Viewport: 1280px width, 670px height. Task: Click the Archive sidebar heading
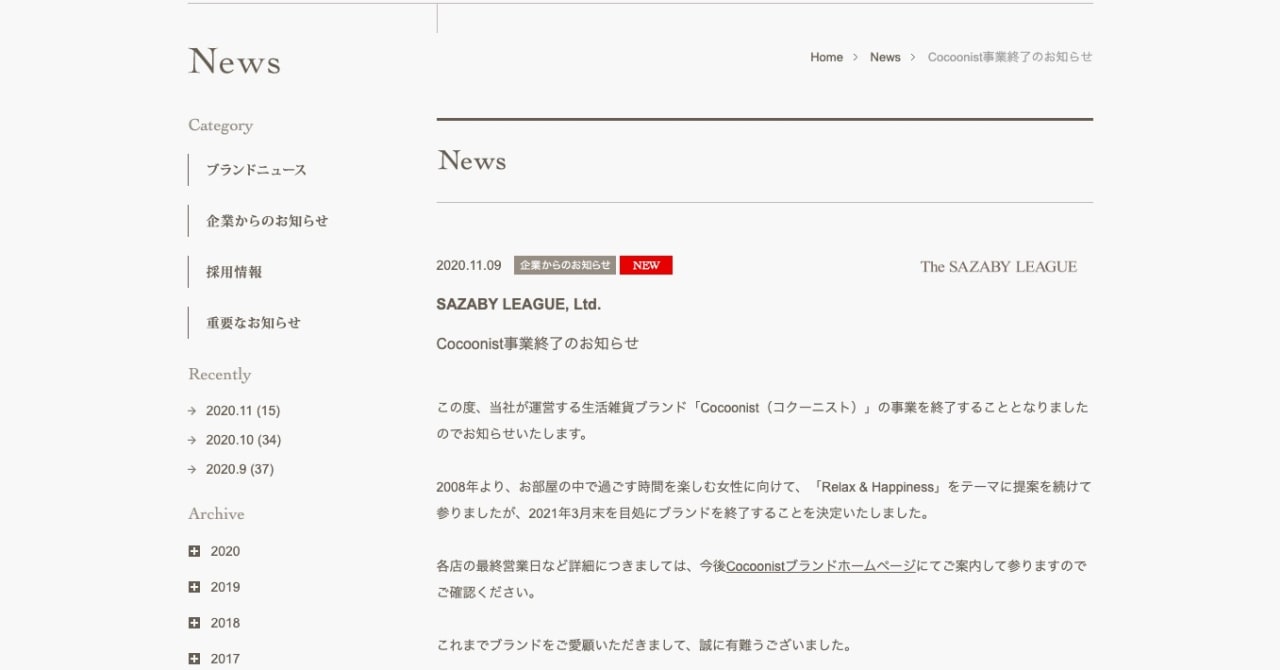tap(216, 514)
